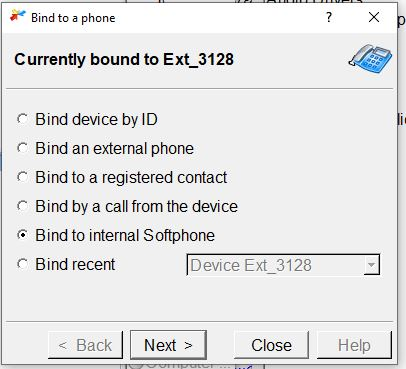Click the app logo in title bar
This screenshot has width=406, height=369.
[x=18, y=16]
